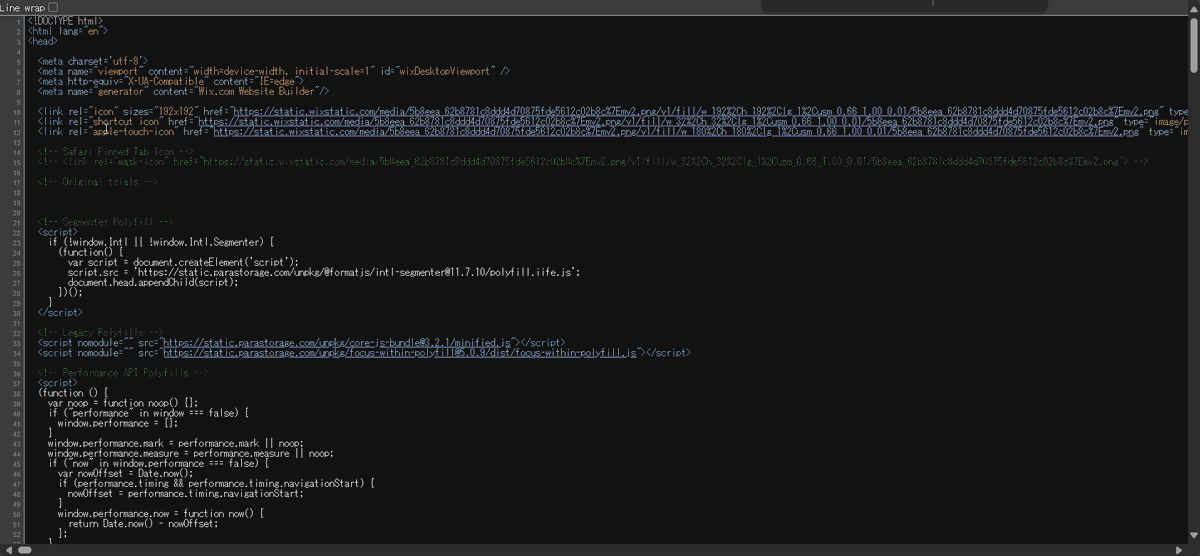The height and width of the screenshot is (556, 1200).
Task: Click the "Legacy Polyfills" comment
Action: click(100, 332)
